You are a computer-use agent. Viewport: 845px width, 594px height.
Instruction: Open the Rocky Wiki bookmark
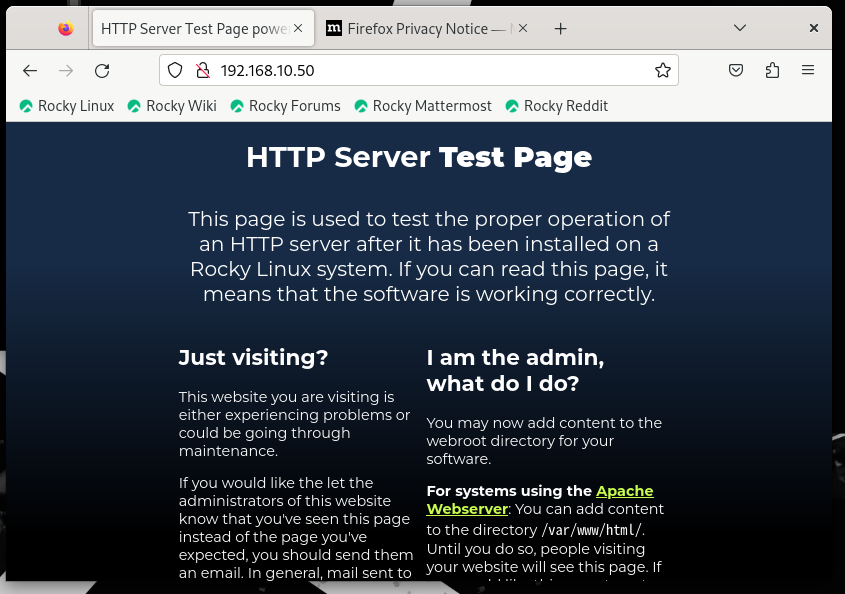(172, 106)
